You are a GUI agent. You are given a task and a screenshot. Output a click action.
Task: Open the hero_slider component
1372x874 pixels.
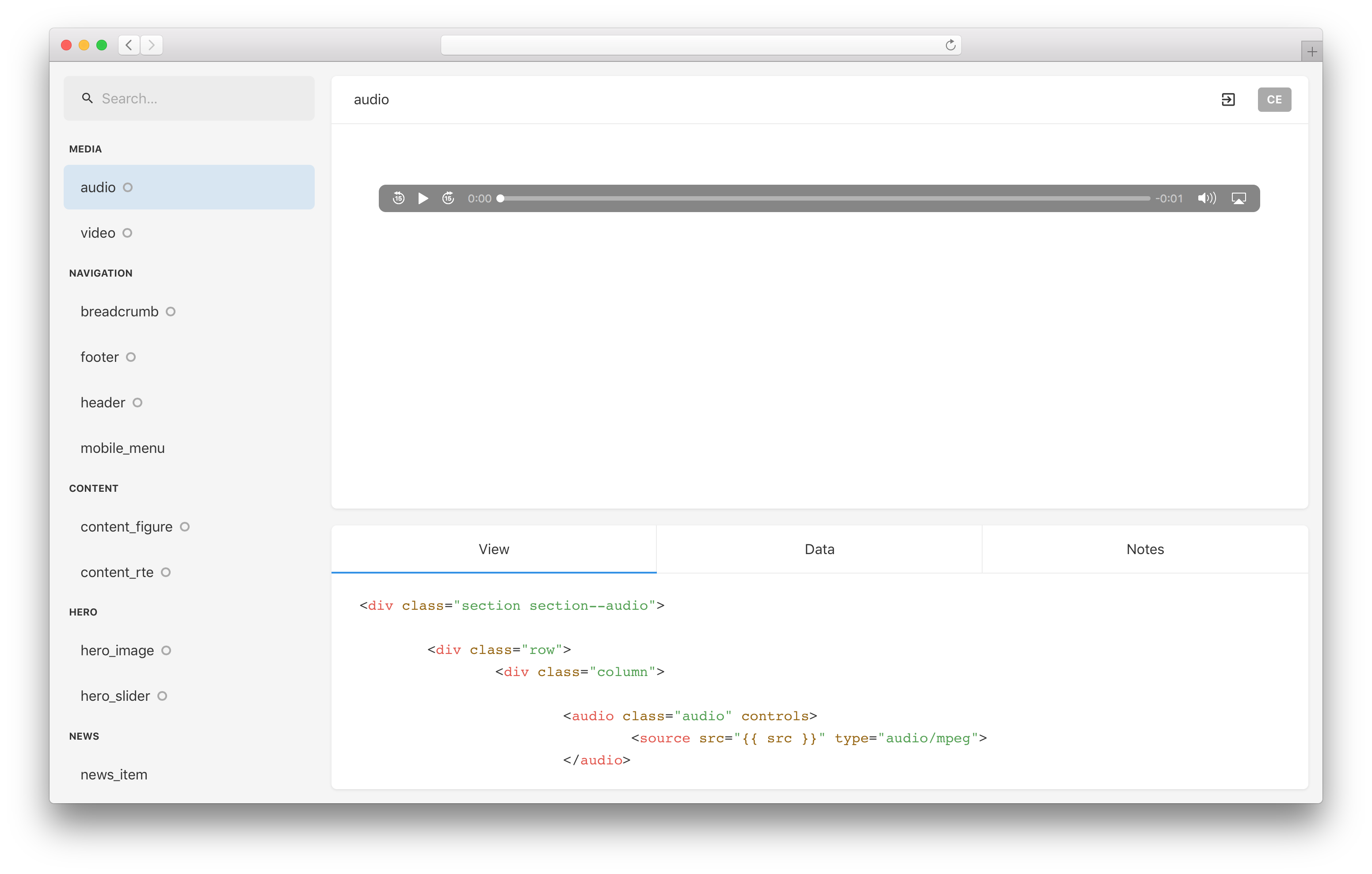[x=115, y=696]
